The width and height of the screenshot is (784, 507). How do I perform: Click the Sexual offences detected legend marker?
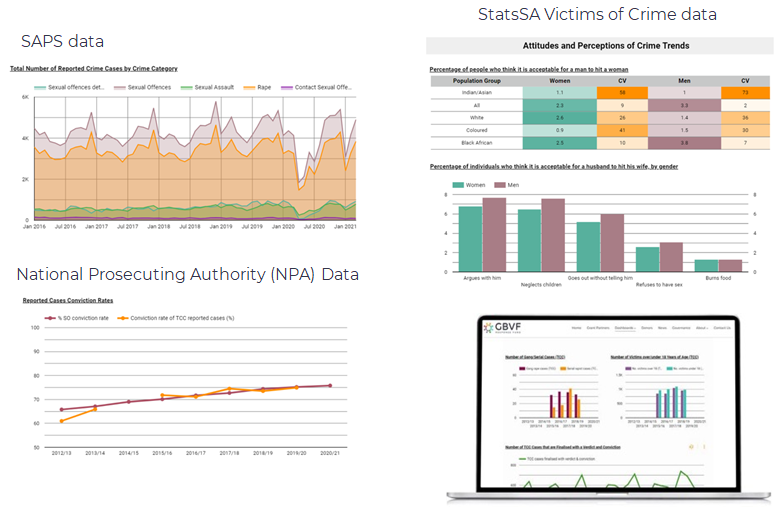point(40,88)
